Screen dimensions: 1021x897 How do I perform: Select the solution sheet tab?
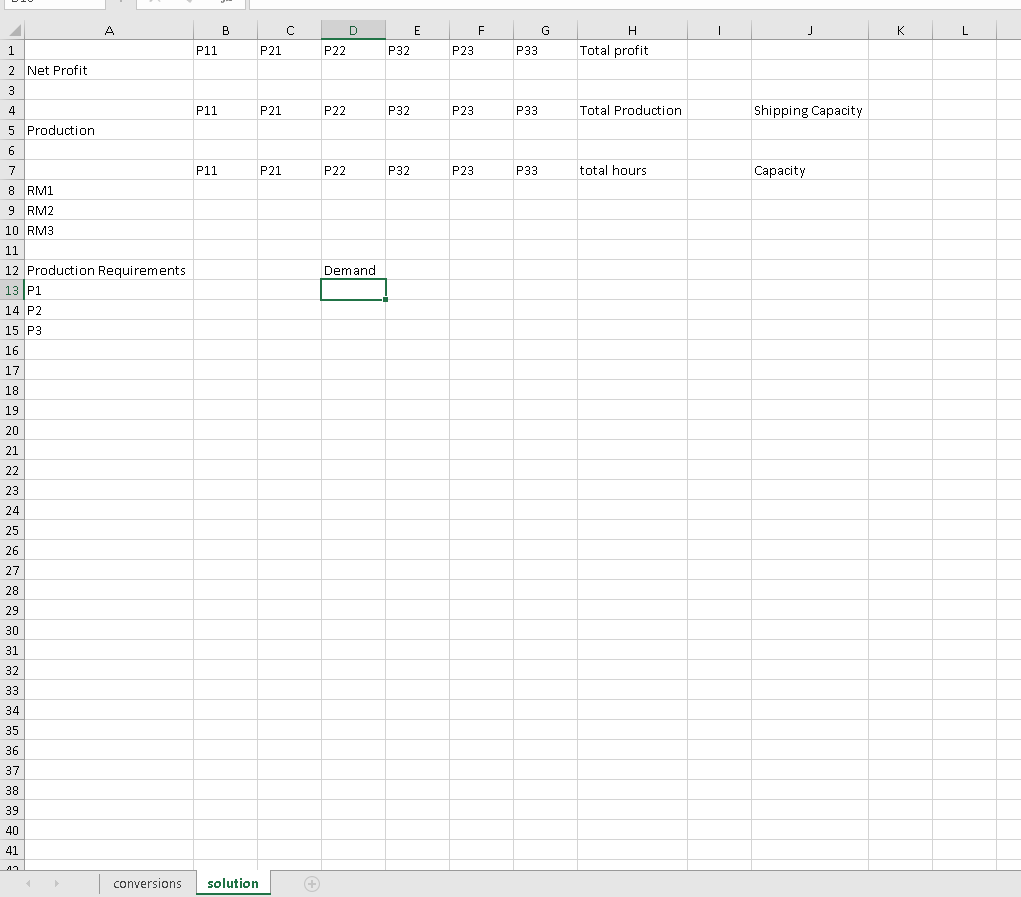tap(232, 883)
